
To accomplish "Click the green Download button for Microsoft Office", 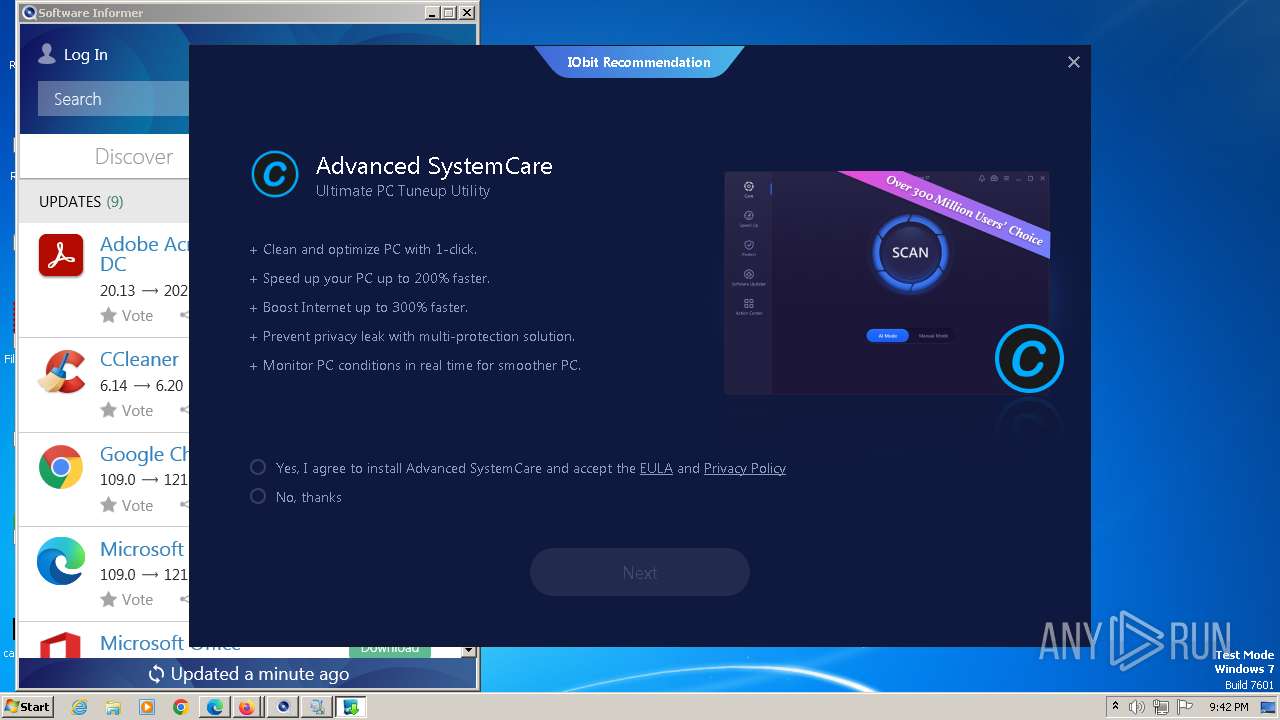I will tap(390, 650).
